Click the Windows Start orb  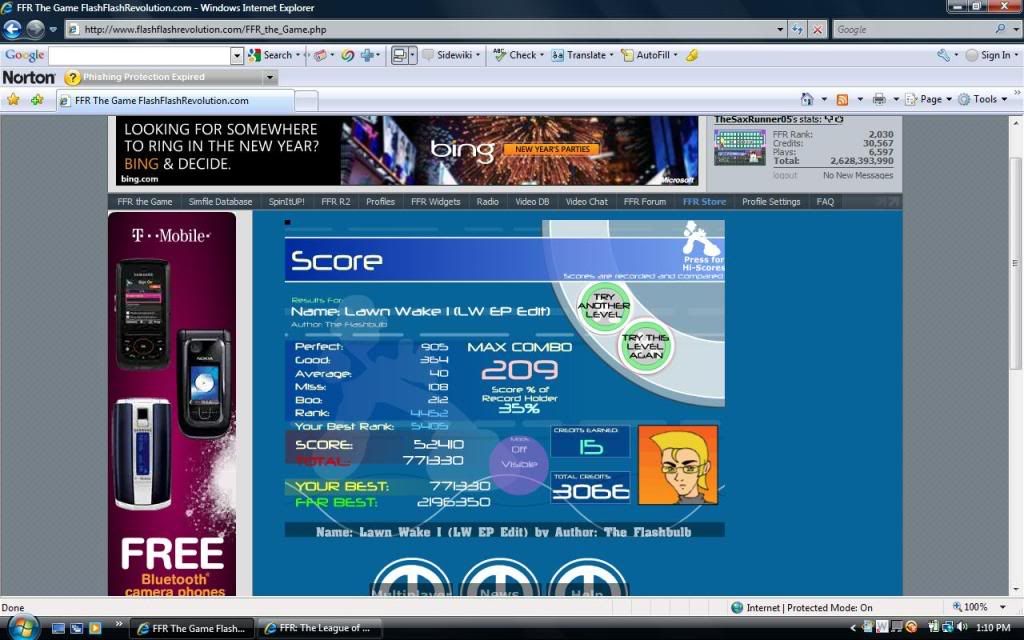[x=22, y=627]
